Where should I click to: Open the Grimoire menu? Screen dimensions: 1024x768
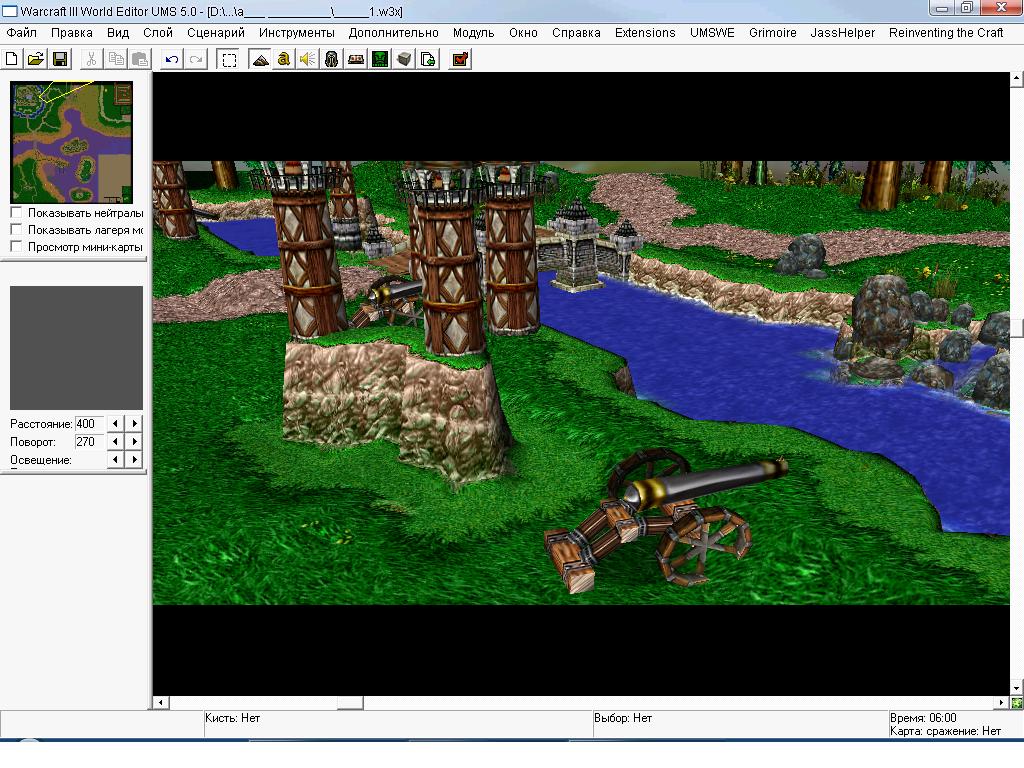[x=773, y=33]
